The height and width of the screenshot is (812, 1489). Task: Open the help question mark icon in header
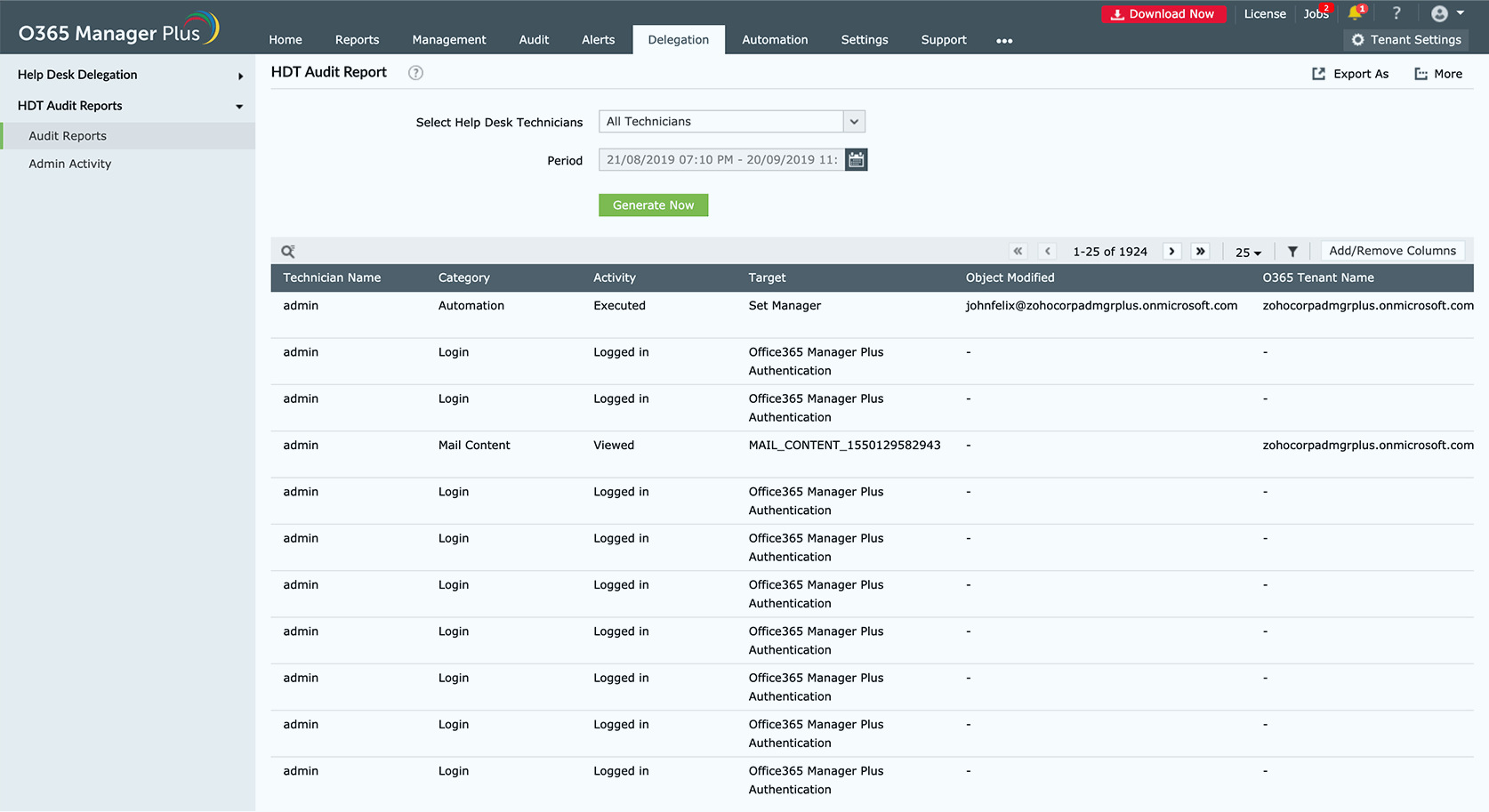1396,13
